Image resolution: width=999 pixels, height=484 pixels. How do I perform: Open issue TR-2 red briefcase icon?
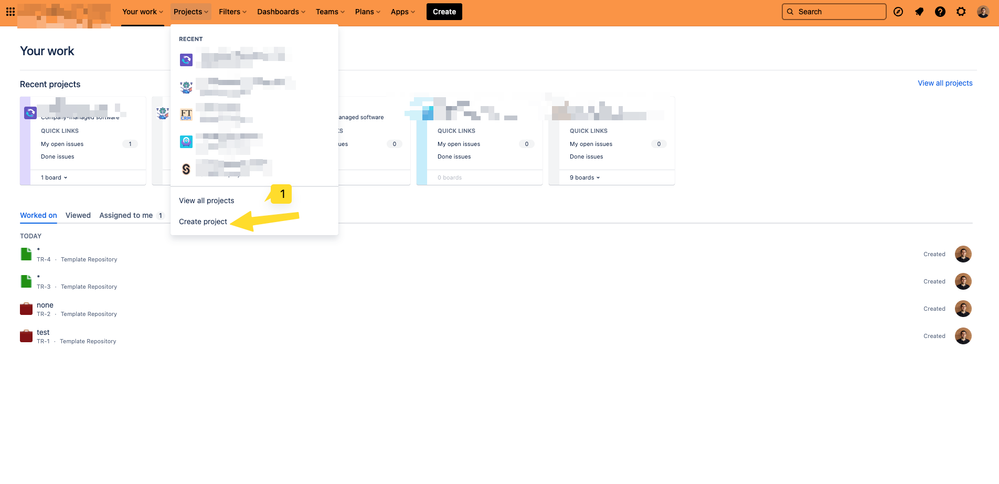(x=26, y=309)
